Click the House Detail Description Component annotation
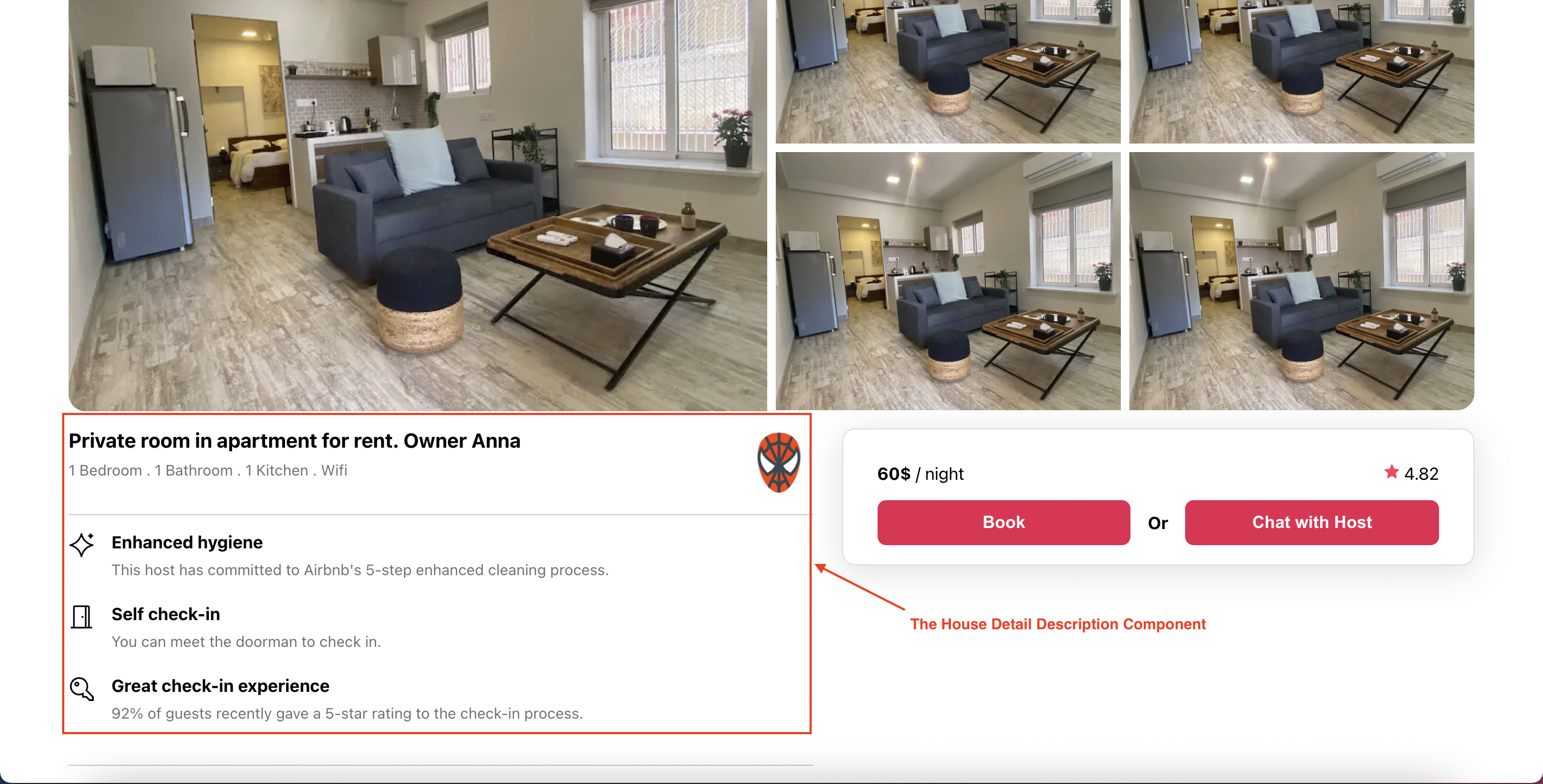1543x784 pixels. [x=1057, y=624]
